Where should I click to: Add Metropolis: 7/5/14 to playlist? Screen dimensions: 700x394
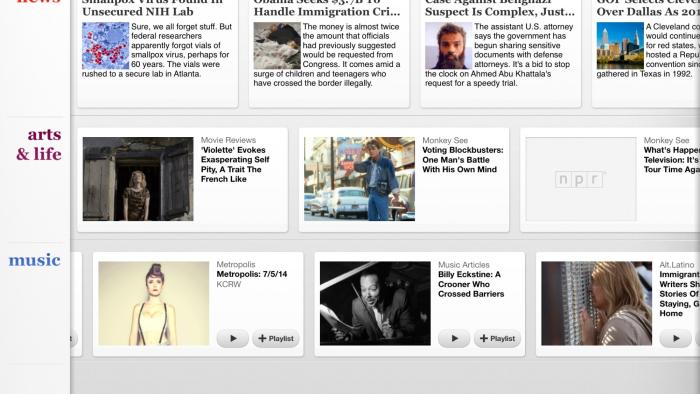tap(276, 339)
